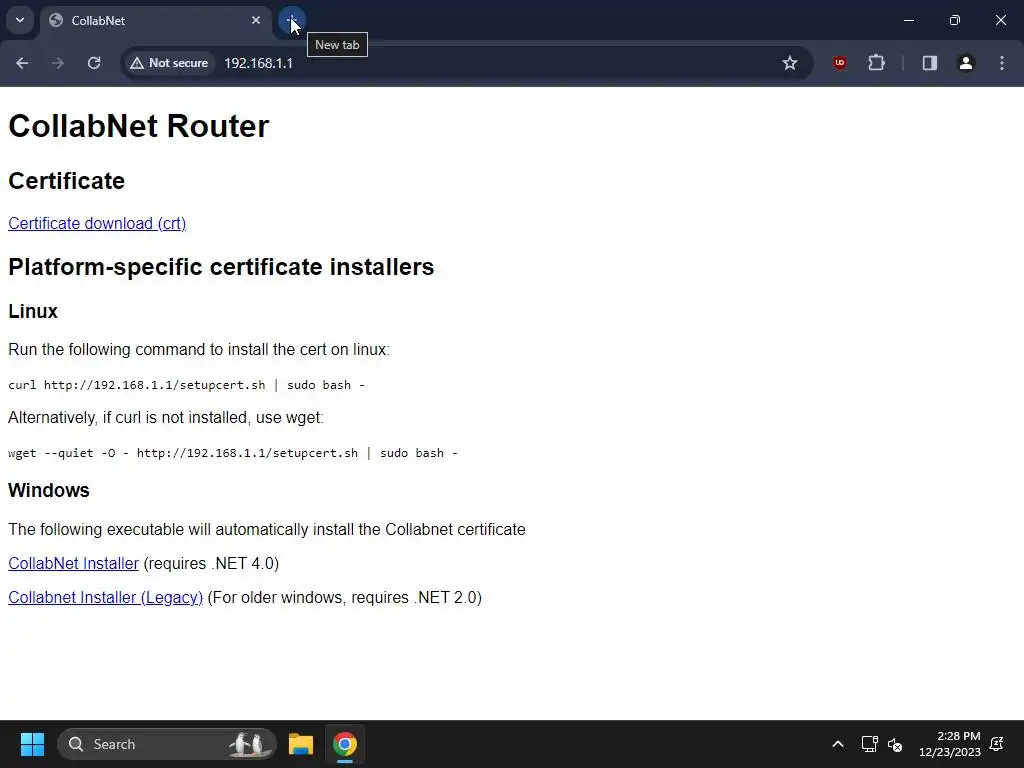Open File Explorer from the taskbar
1024x768 pixels.
301,744
